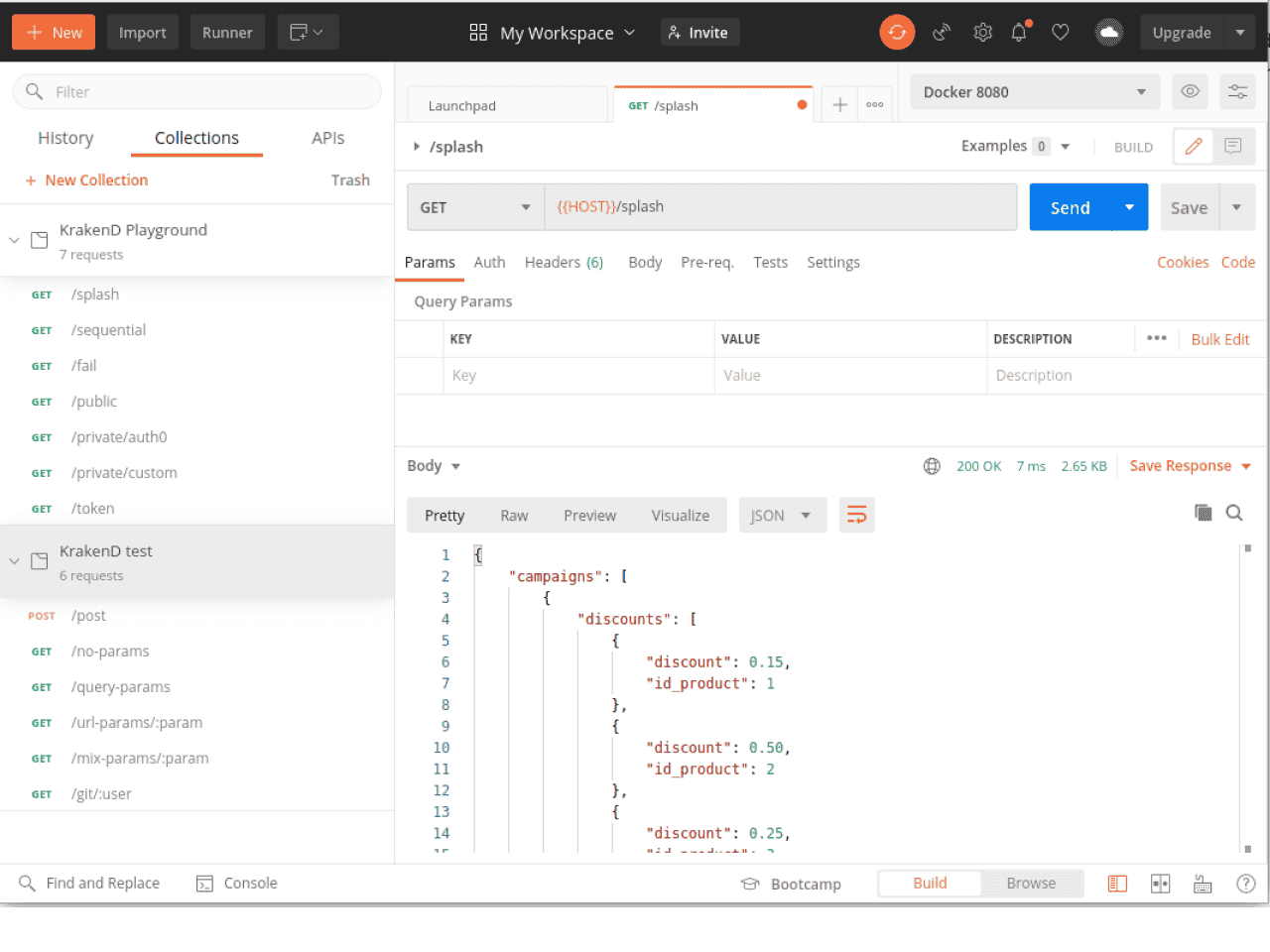The width and height of the screenshot is (1270, 952).
Task: Click the environment quick look eye icon
Action: coord(1190,92)
